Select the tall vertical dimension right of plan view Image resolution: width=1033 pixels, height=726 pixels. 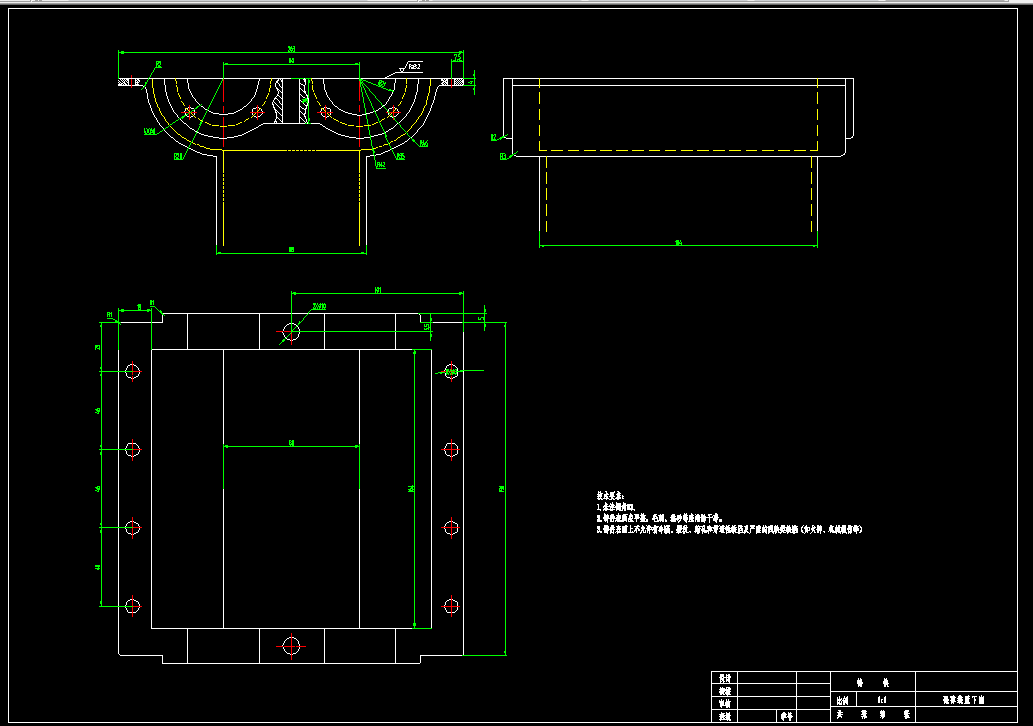(503, 489)
